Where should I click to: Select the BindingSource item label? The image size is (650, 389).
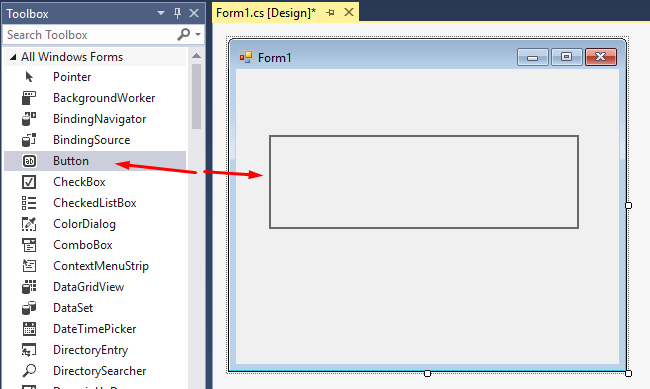pos(92,140)
